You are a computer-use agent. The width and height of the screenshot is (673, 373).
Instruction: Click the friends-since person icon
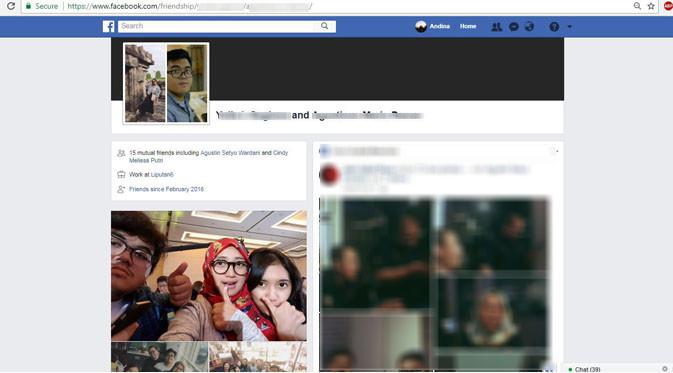coord(121,189)
